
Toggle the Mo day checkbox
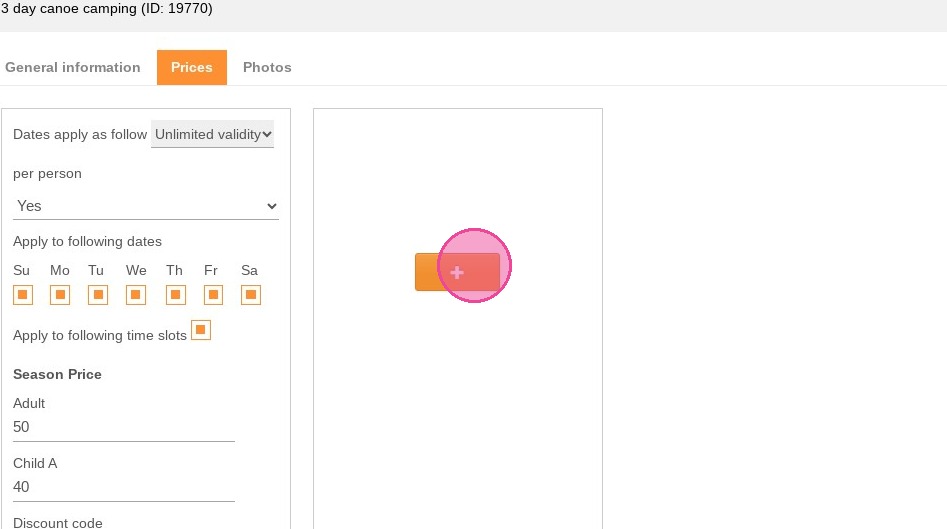point(60,295)
